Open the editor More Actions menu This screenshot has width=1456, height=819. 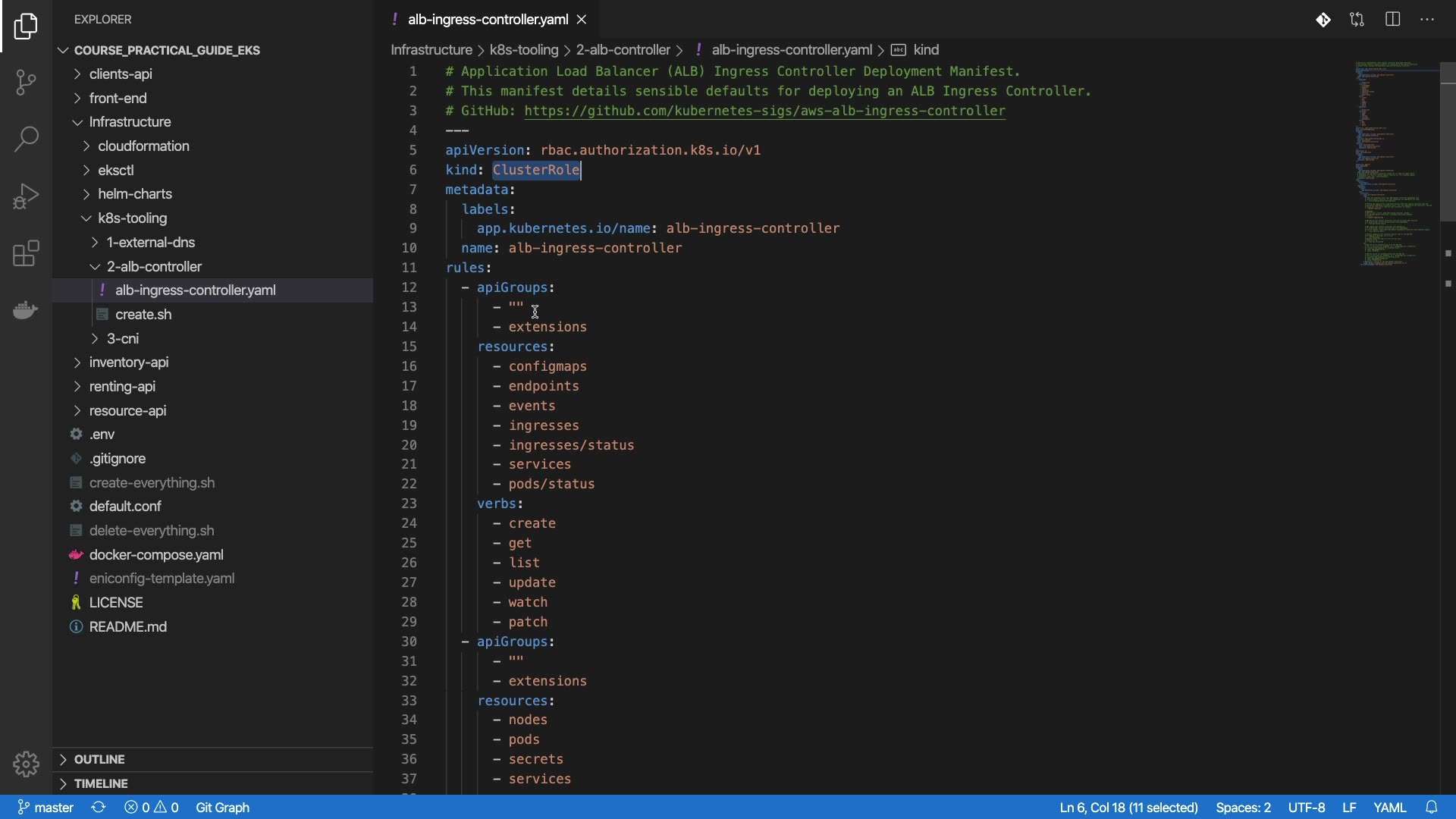click(1427, 20)
